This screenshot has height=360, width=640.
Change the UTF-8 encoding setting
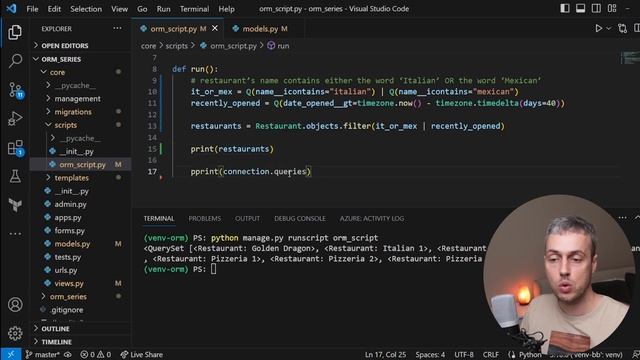464,355
